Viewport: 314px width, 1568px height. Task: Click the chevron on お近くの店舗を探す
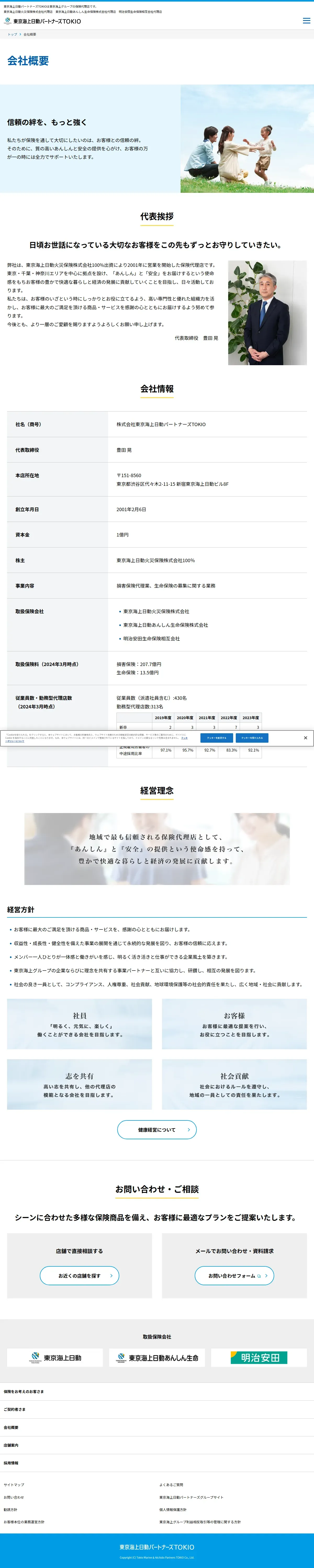(x=111, y=1276)
